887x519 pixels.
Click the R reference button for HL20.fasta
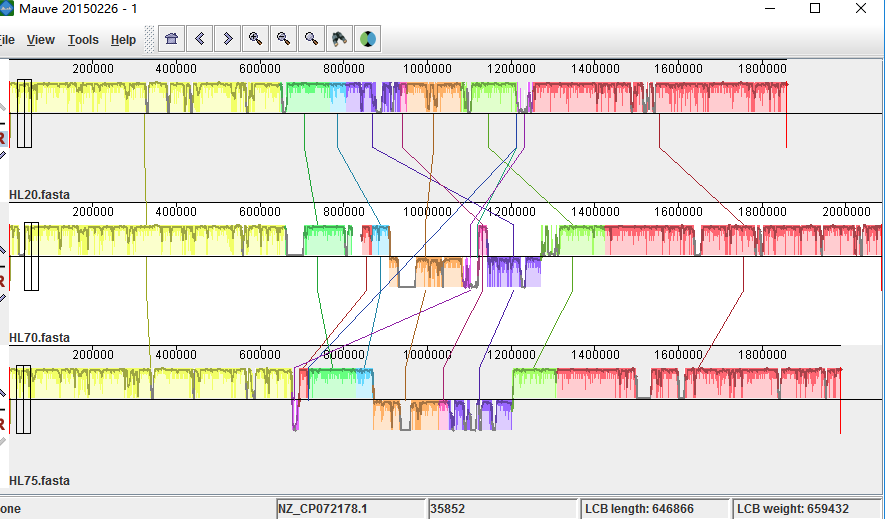3,138
